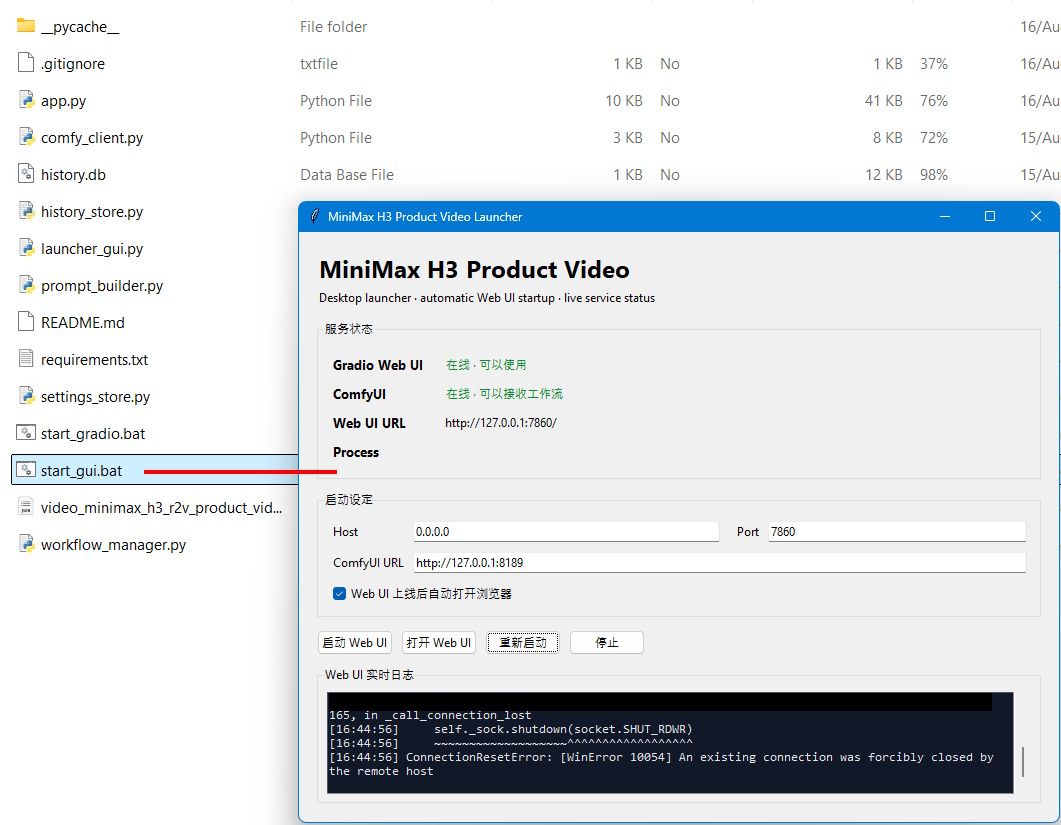The height and width of the screenshot is (825, 1061).
Task: Click the 'File folder' type cell
Action: click(334, 26)
